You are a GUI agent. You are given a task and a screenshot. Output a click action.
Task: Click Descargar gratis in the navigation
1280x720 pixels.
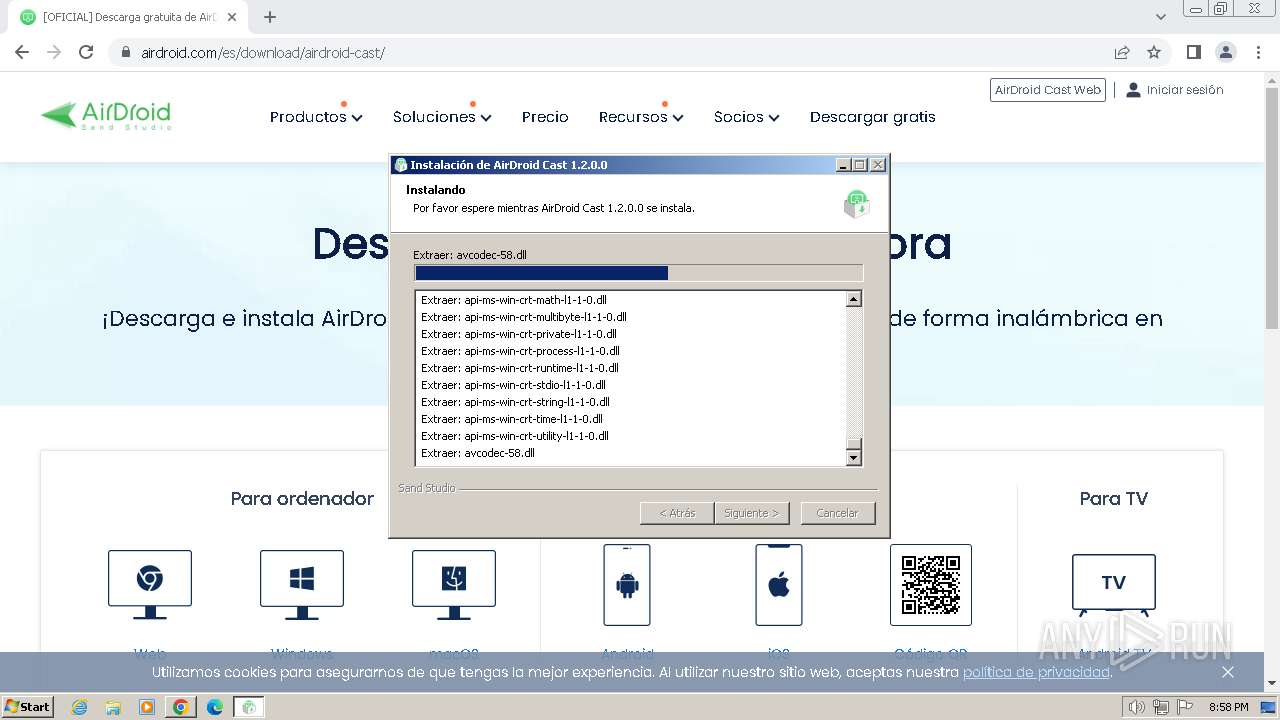click(873, 117)
